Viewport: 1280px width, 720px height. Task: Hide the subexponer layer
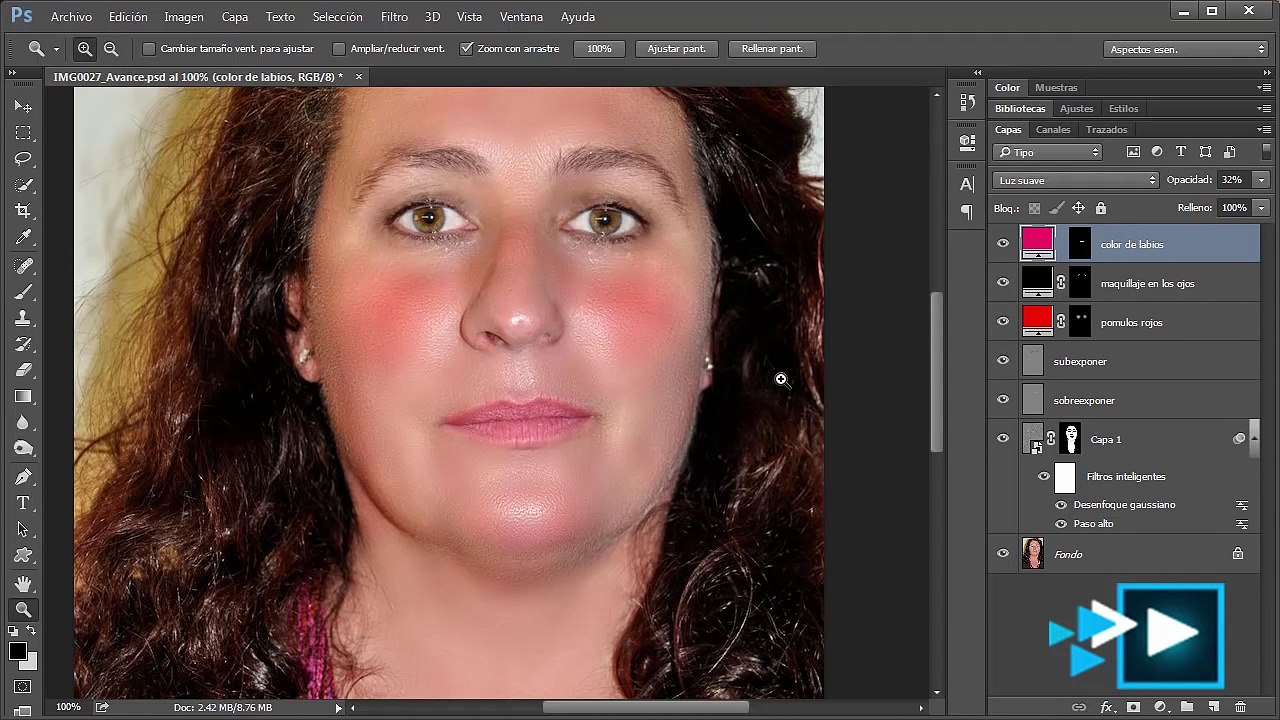(1003, 360)
